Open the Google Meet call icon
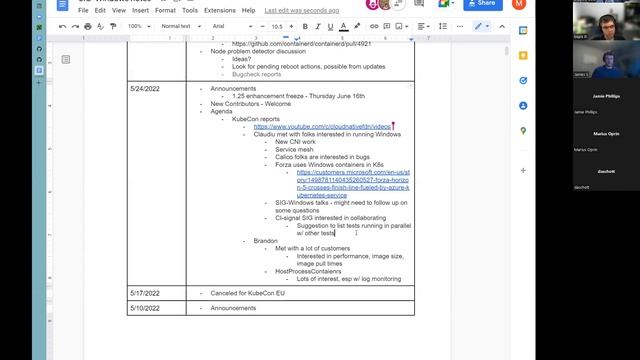The width and height of the screenshot is (640, 360). point(445,4)
